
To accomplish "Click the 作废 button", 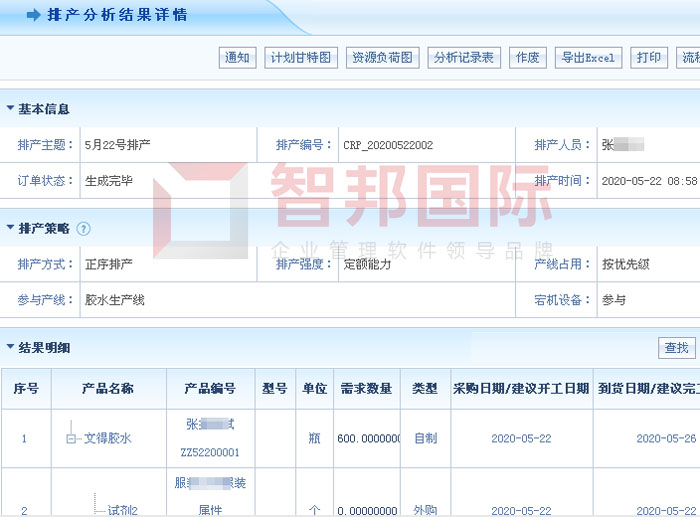I will coord(527,58).
